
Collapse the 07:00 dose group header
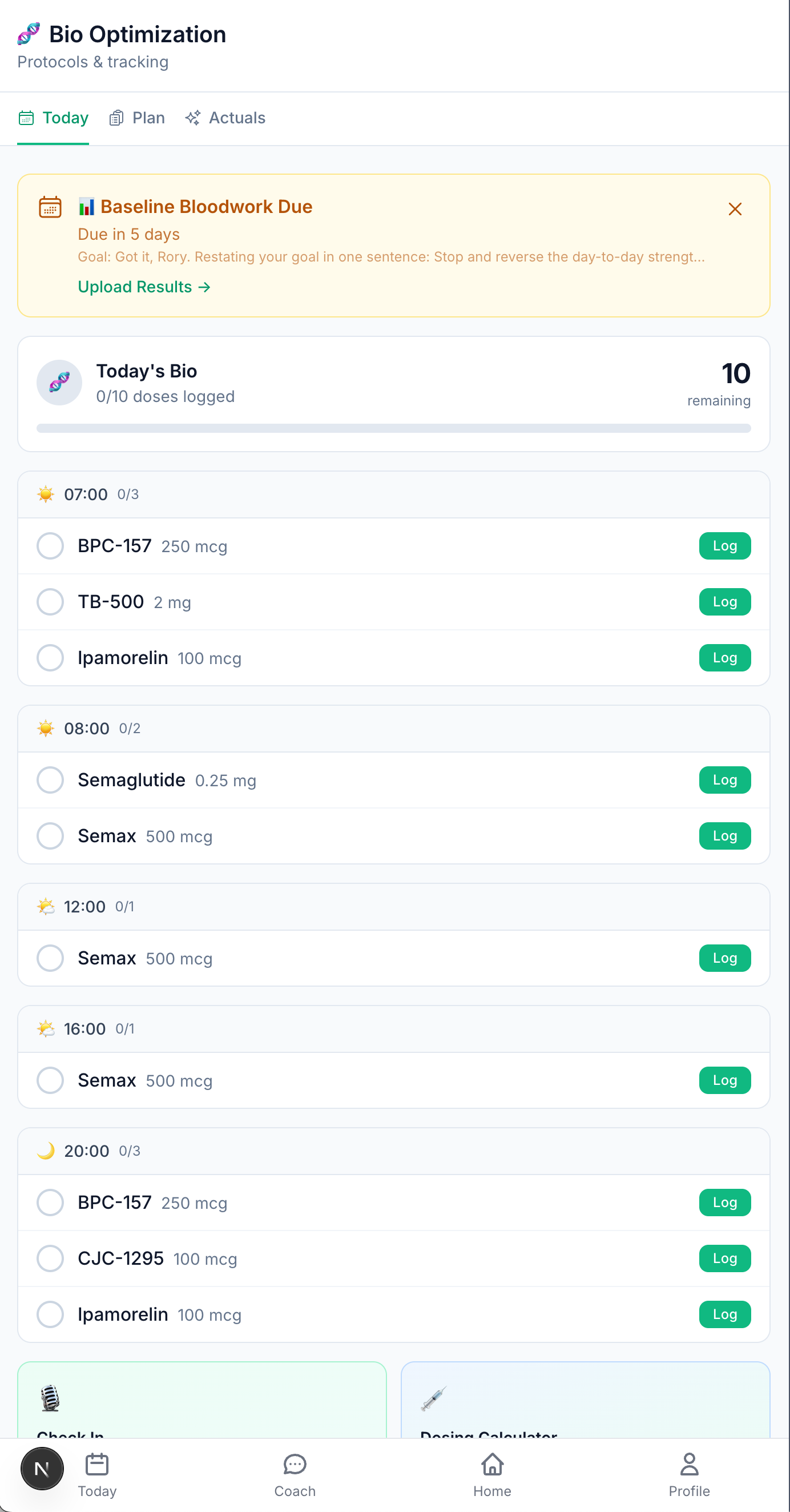(x=393, y=494)
